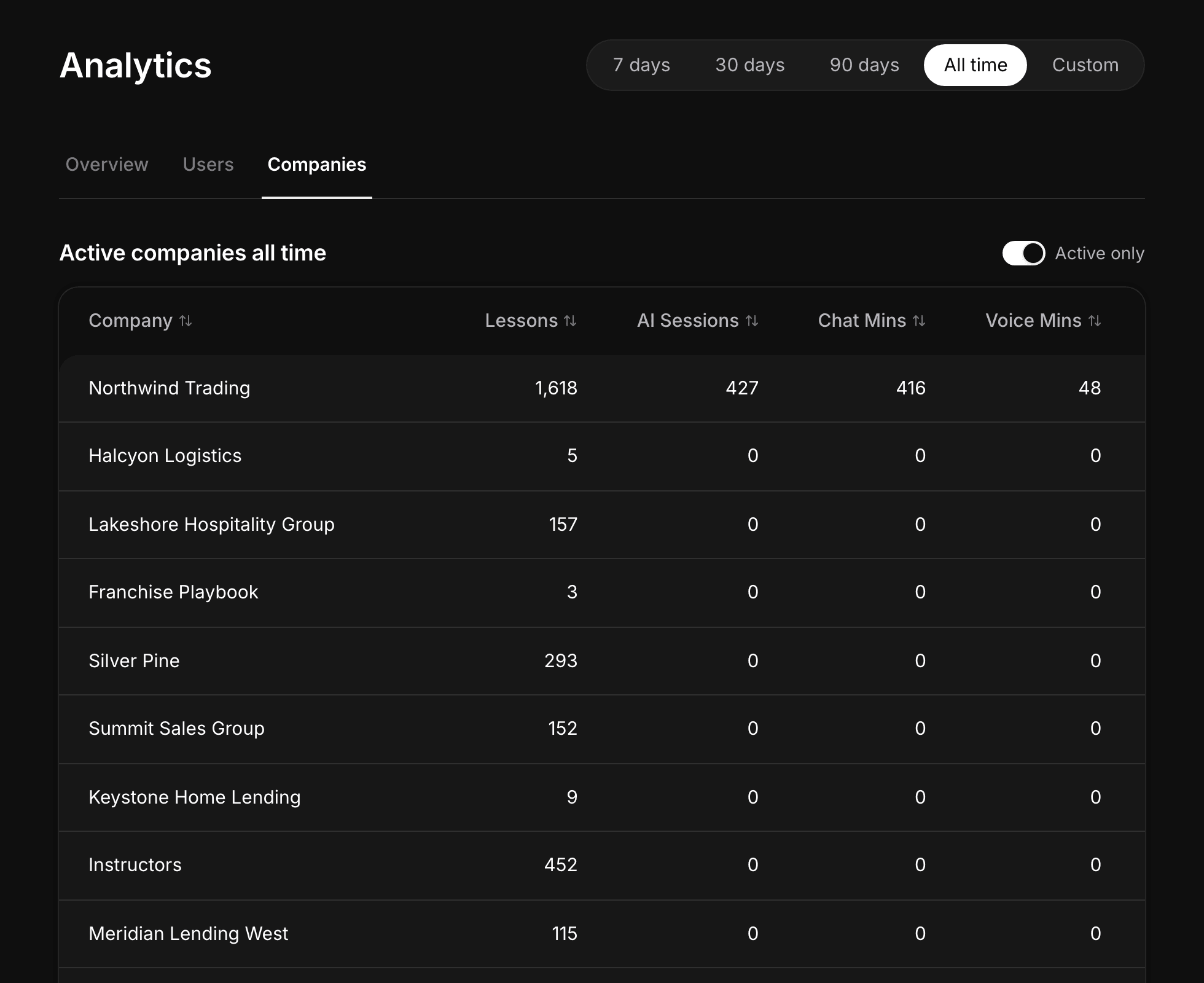Select the 30 days range
1204x983 pixels.
point(750,65)
